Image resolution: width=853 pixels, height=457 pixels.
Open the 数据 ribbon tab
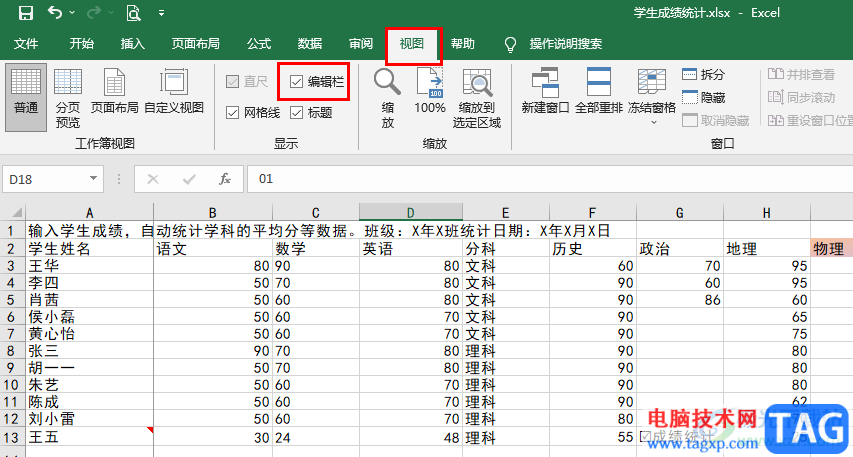[310, 44]
